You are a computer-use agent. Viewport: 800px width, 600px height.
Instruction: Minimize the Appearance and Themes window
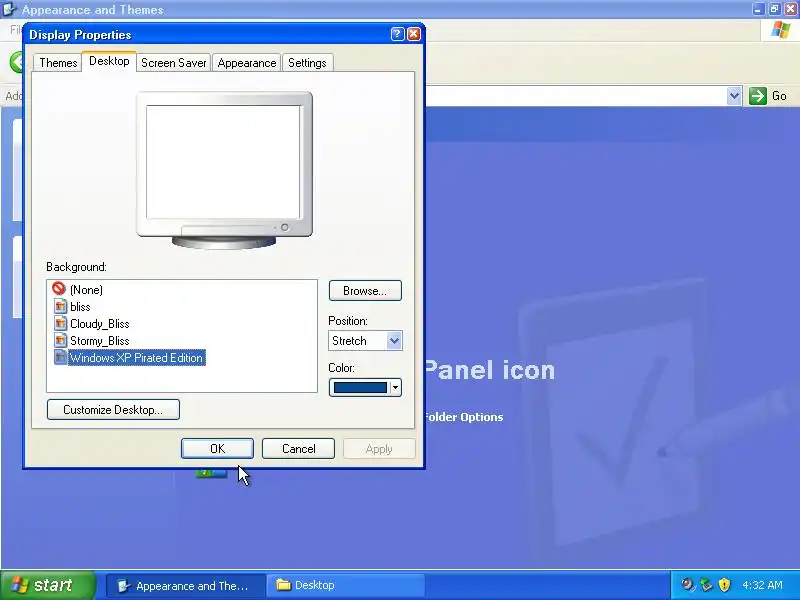click(x=759, y=9)
